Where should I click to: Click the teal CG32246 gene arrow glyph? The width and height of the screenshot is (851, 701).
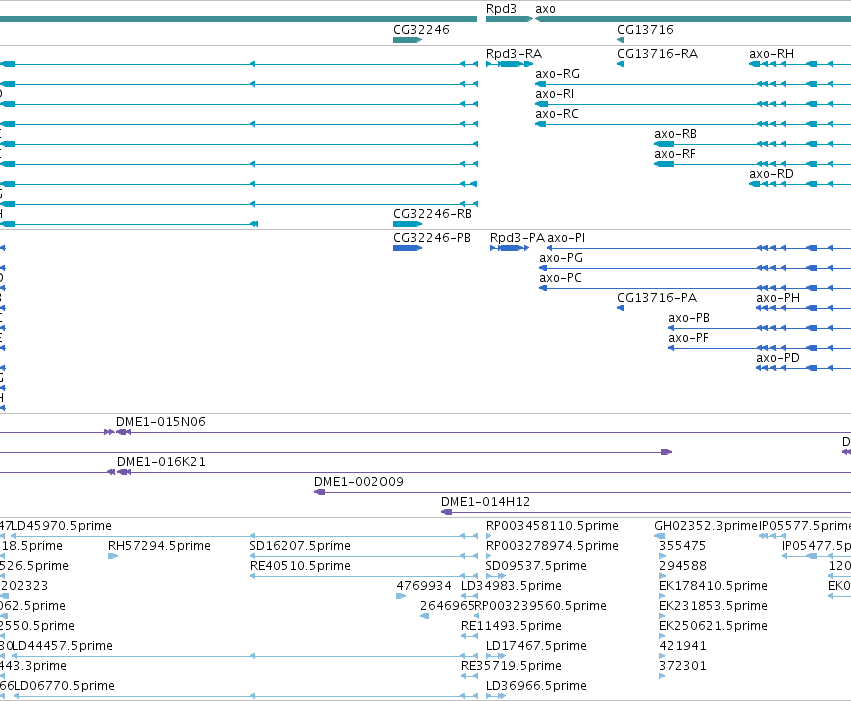coord(407,40)
